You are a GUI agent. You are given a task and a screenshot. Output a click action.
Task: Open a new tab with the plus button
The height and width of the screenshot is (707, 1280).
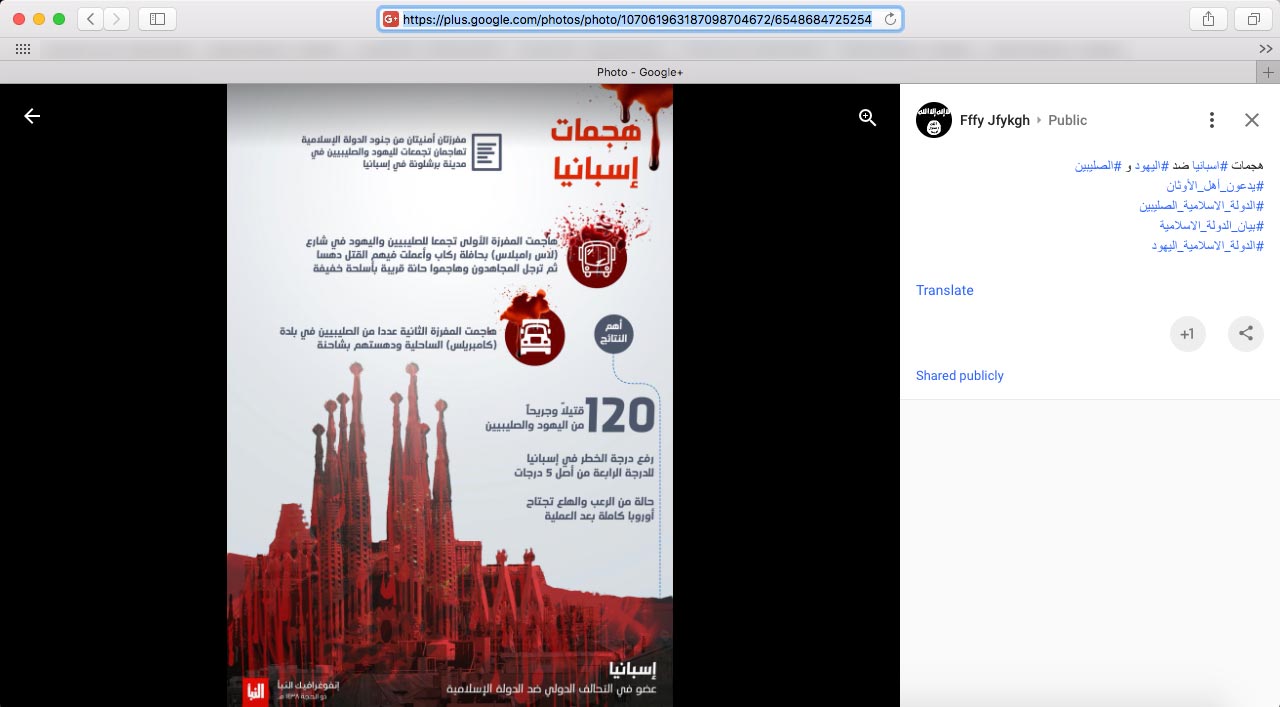[1268, 72]
